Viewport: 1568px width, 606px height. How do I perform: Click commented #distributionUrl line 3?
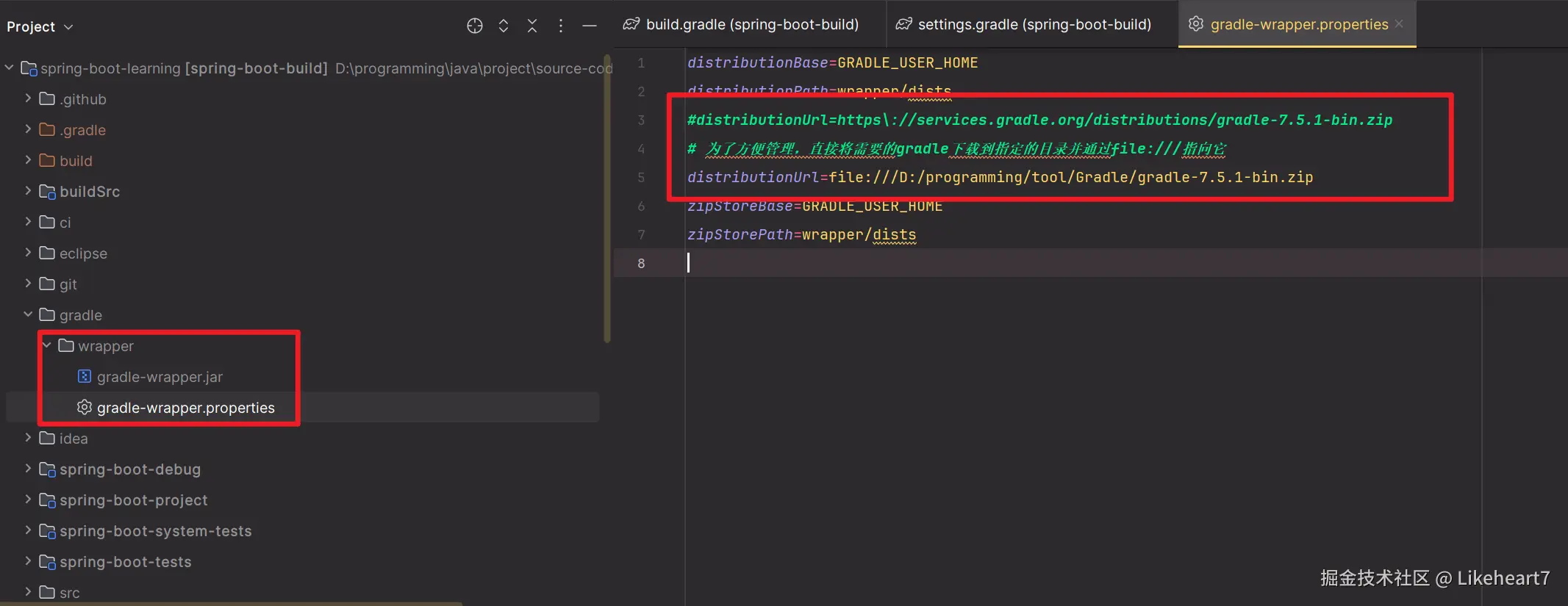[1039, 120]
